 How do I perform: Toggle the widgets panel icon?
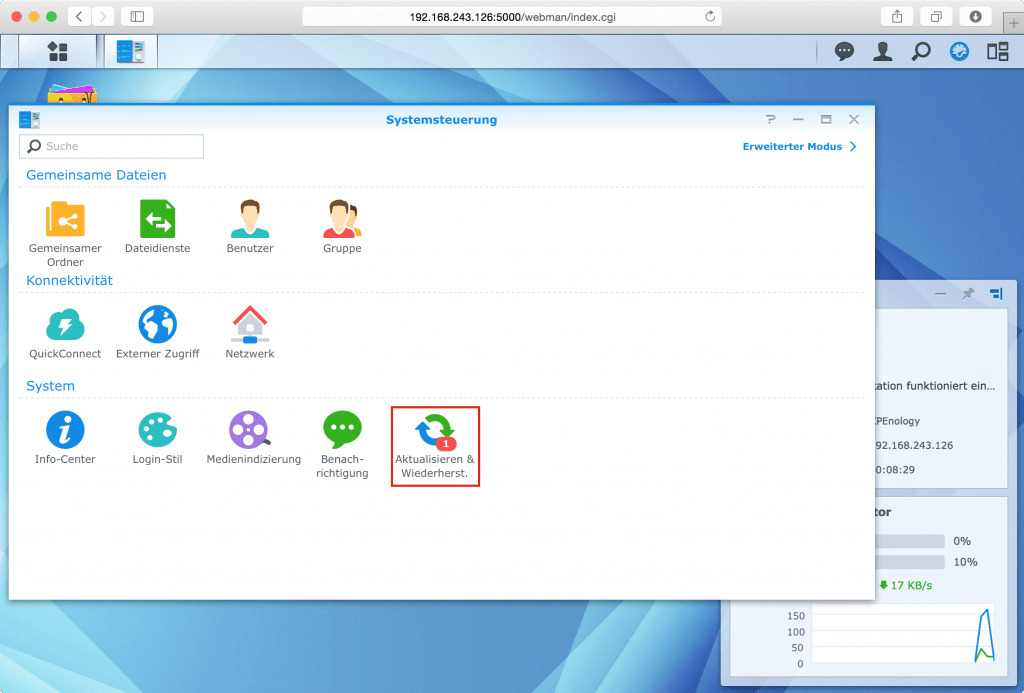(x=997, y=52)
